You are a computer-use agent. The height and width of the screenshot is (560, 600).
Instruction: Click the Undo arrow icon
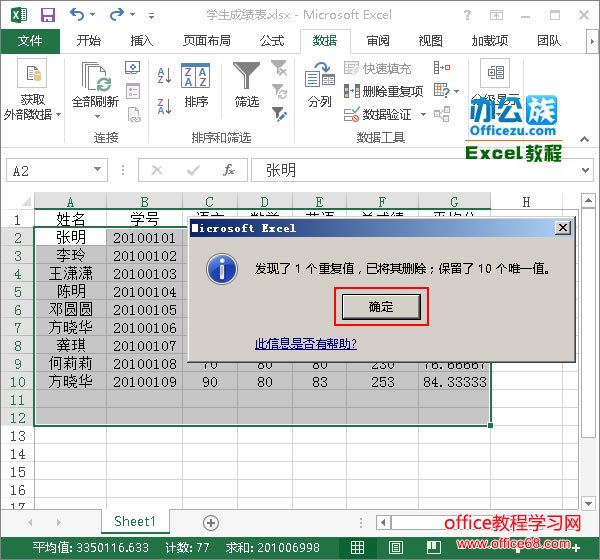point(77,15)
